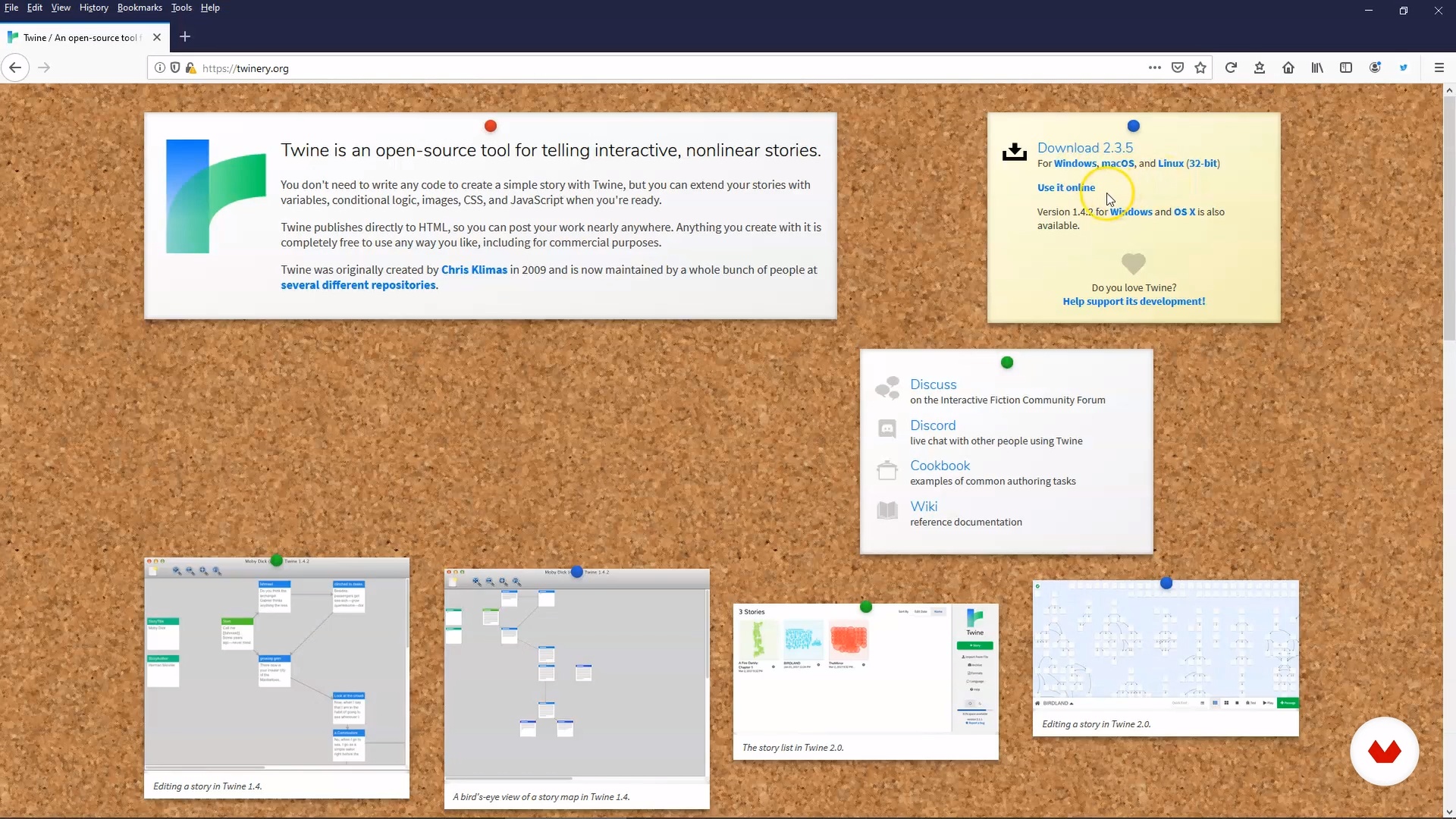Screen dimensions: 1456x819
Task: Save page to Pocket icon
Action: 1177,67
